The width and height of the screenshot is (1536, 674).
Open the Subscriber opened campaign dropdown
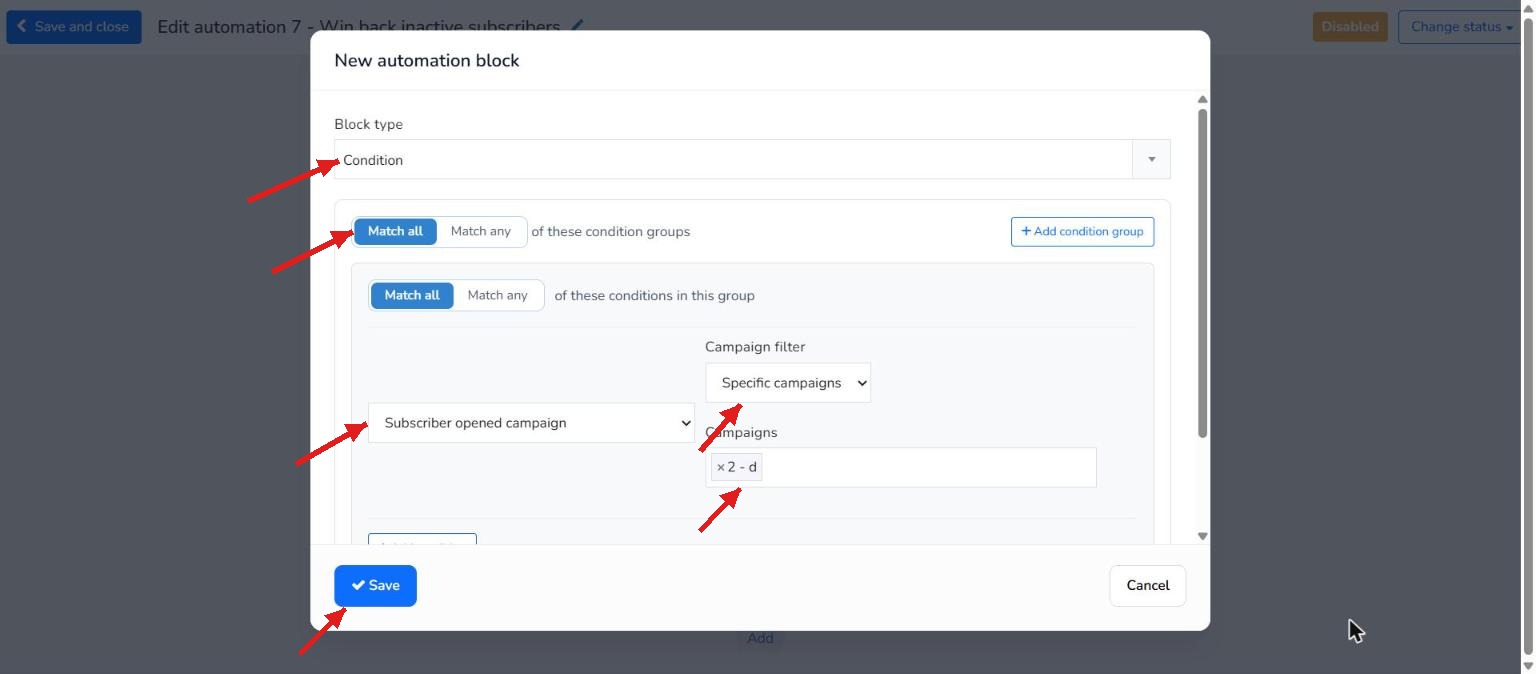click(531, 423)
